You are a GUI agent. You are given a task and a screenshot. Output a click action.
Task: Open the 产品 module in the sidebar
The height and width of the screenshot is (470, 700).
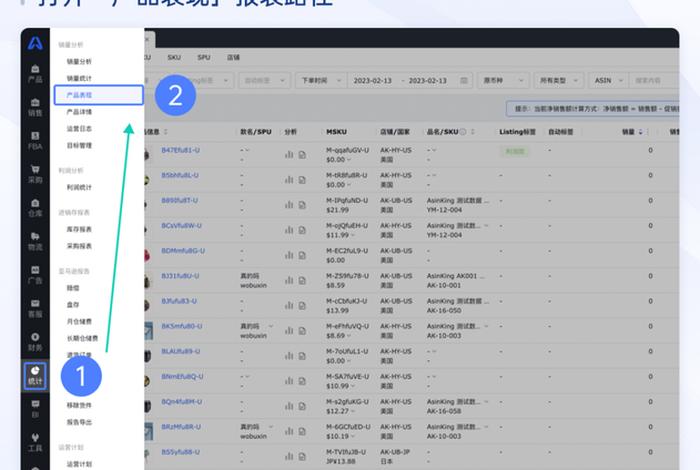[35, 74]
